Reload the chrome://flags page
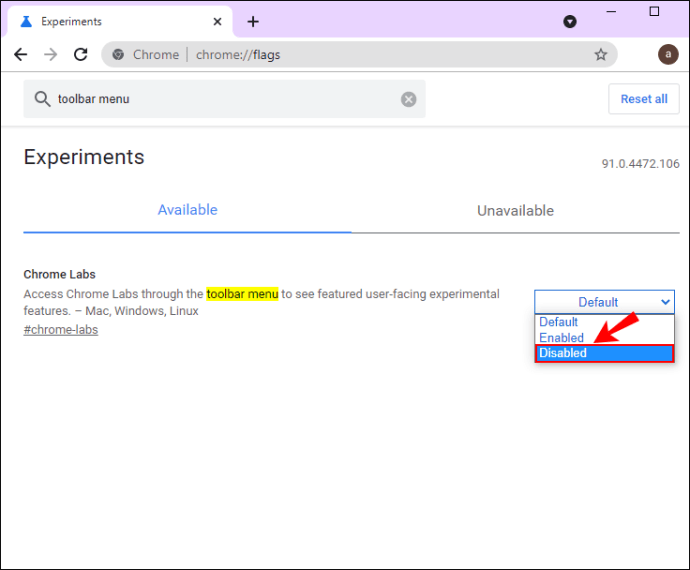690x570 pixels. click(81, 55)
